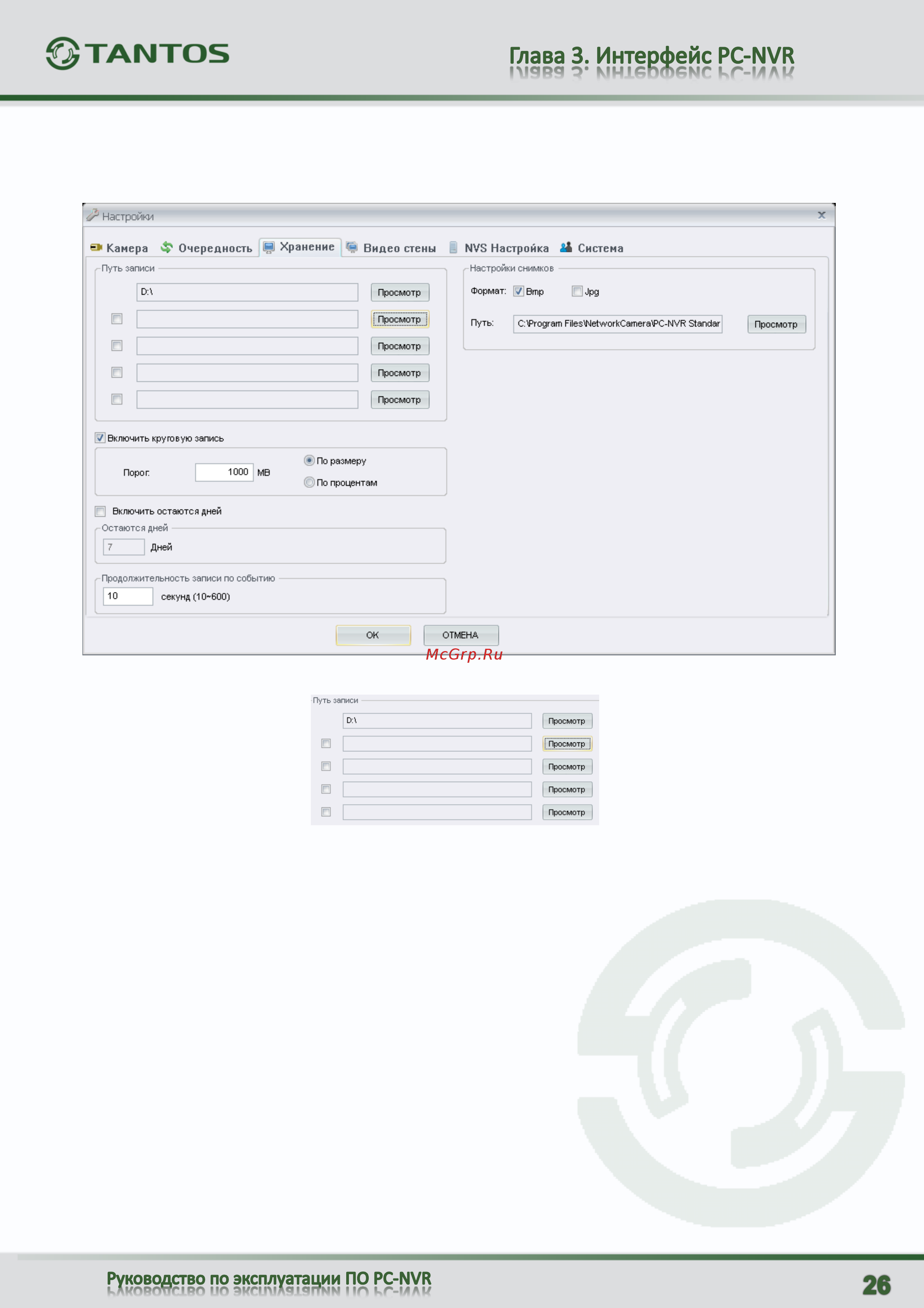Open the Камера tab
The height and width of the screenshot is (1308, 924).
coord(120,248)
